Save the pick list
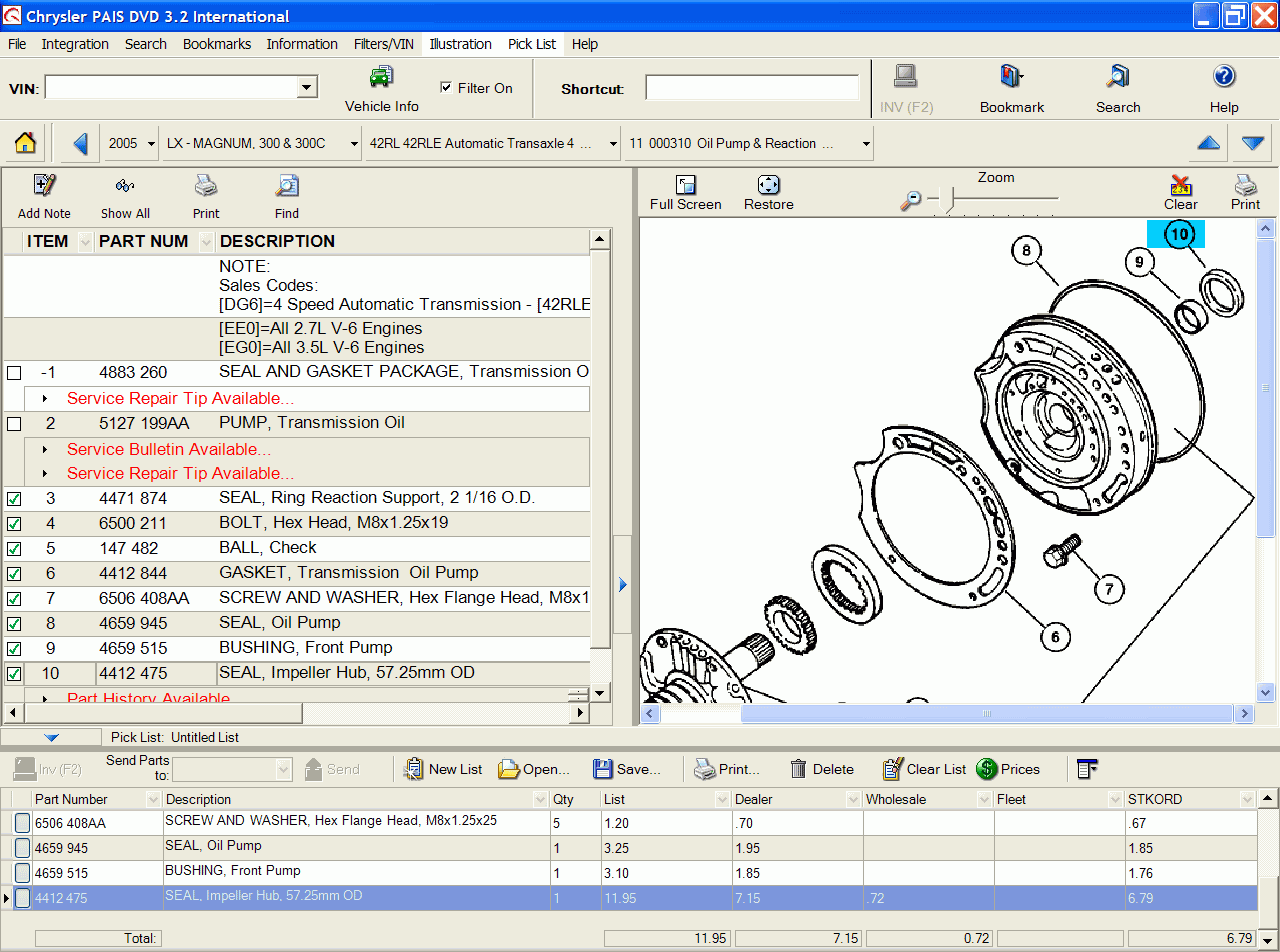Screen dimensions: 1280x952 (x=627, y=769)
